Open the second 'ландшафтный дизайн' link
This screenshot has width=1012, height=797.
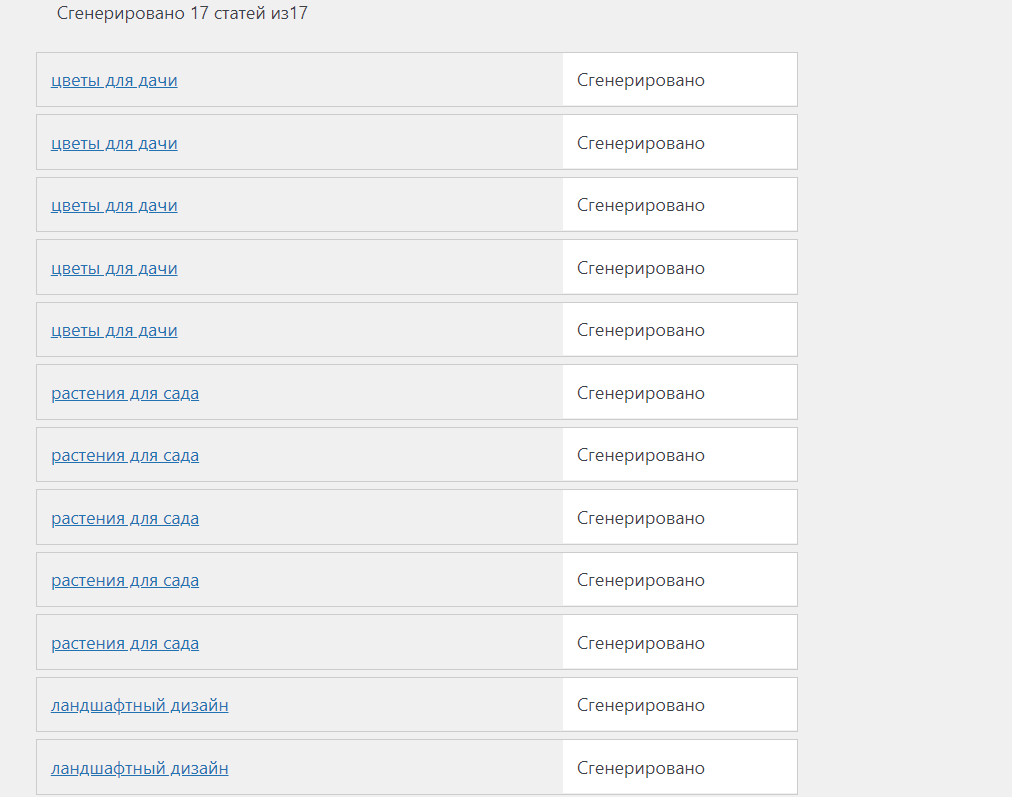pos(140,768)
